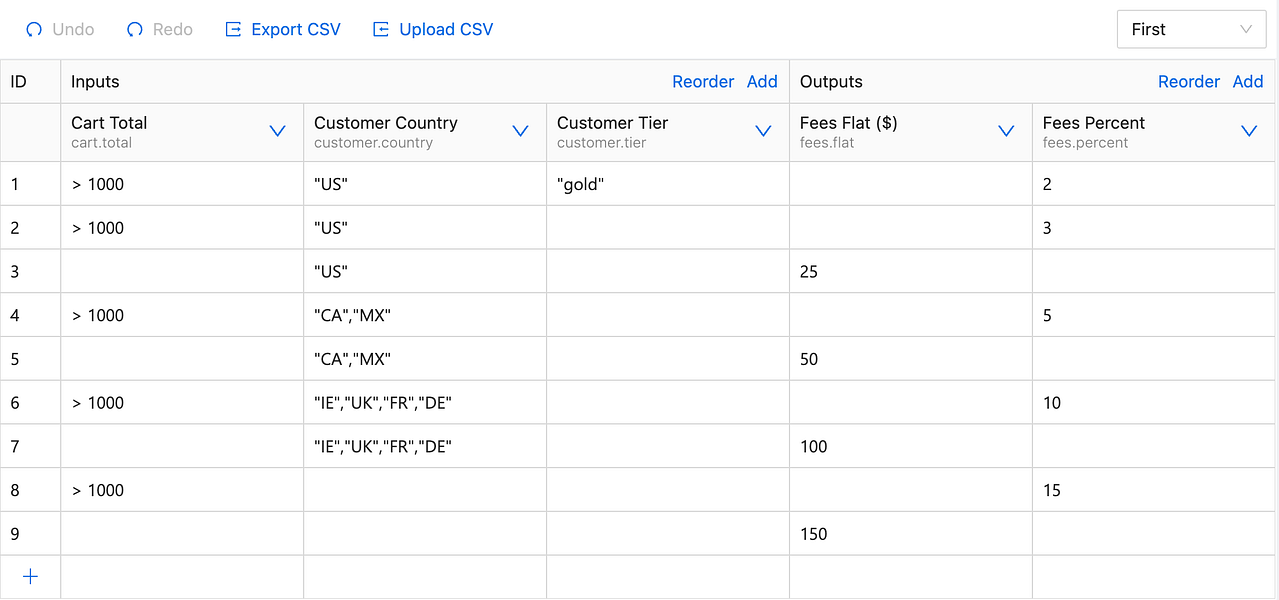
Task: Select row ID 4 cell
Action: pos(30,316)
